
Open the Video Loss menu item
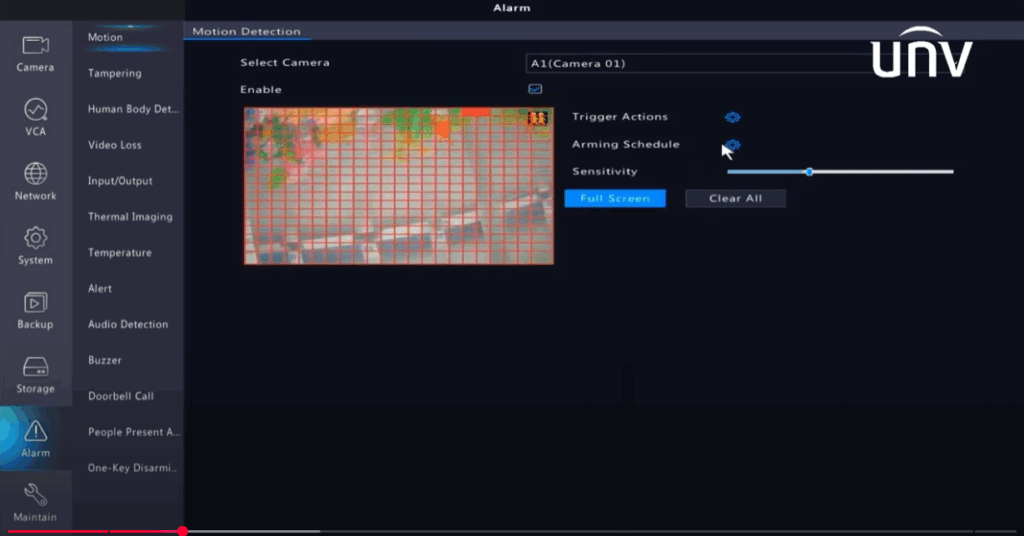pyautogui.click(x=115, y=145)
